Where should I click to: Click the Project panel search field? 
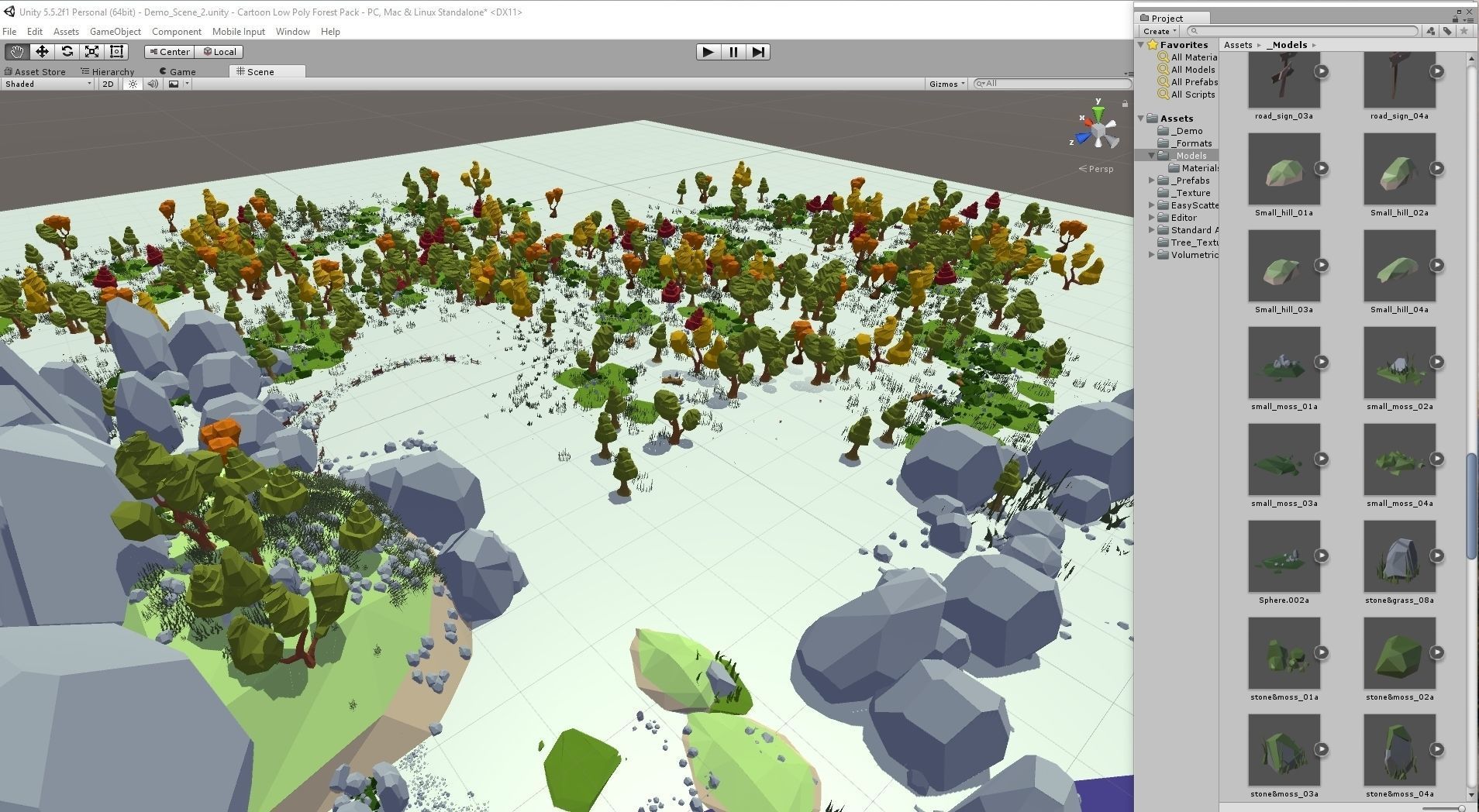point(1302,31)
